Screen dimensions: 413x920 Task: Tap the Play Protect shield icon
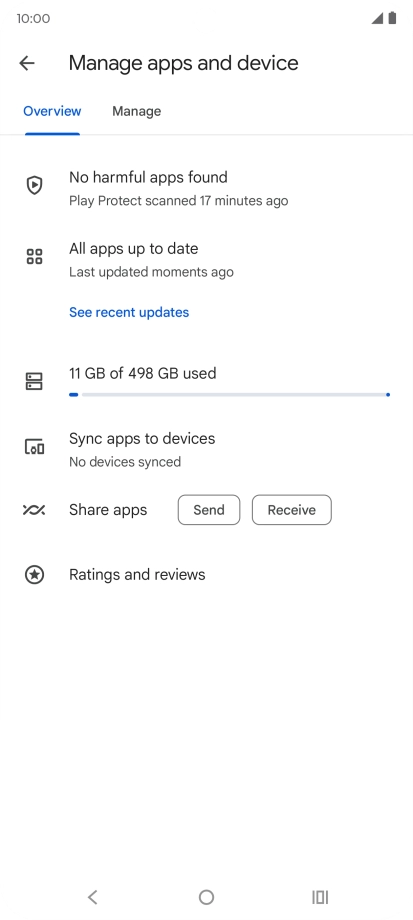pos(35,186)
